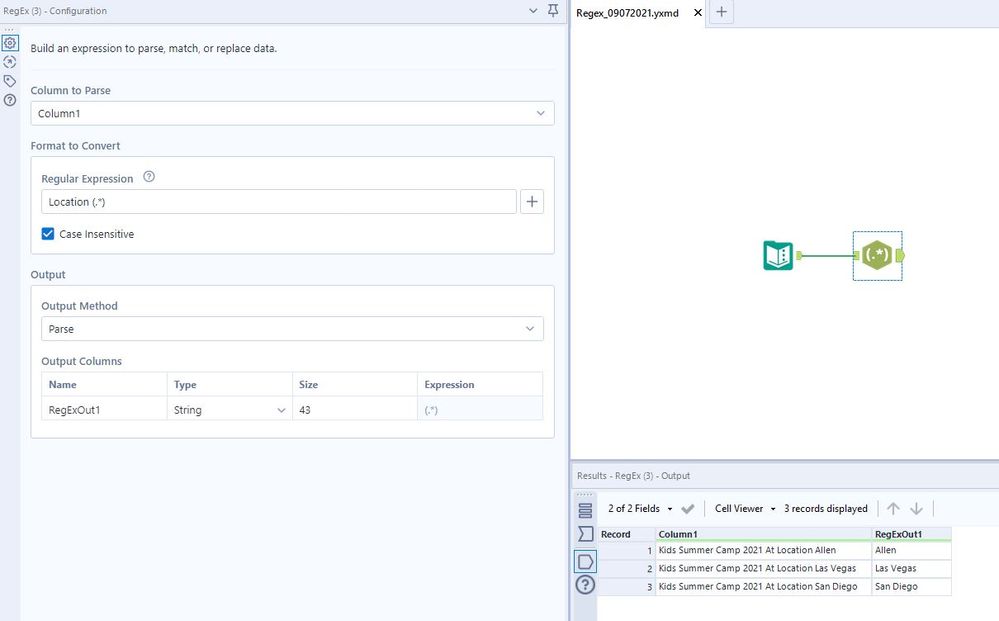The width and height of the screenshot is (999, 621).
Task: Click the RegEx tool output anchor
Action: coord(900,255)
